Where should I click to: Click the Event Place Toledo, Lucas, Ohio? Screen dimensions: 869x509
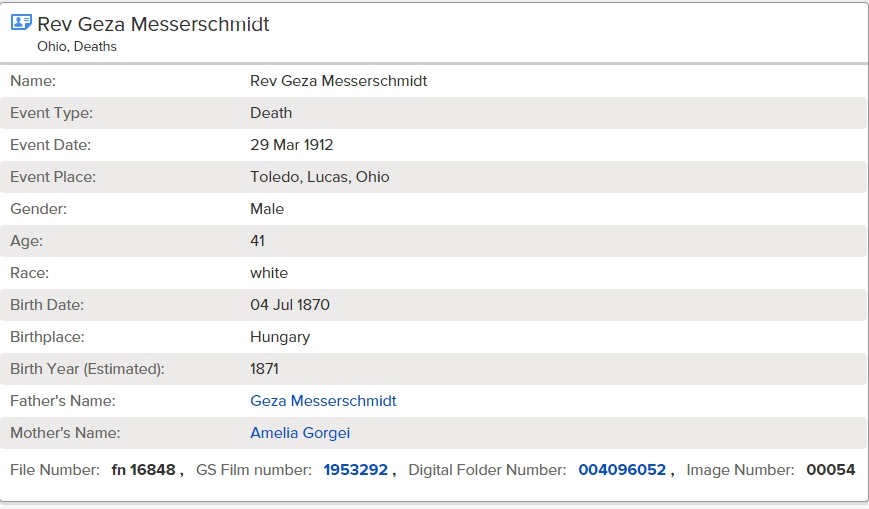pos(320,177)
